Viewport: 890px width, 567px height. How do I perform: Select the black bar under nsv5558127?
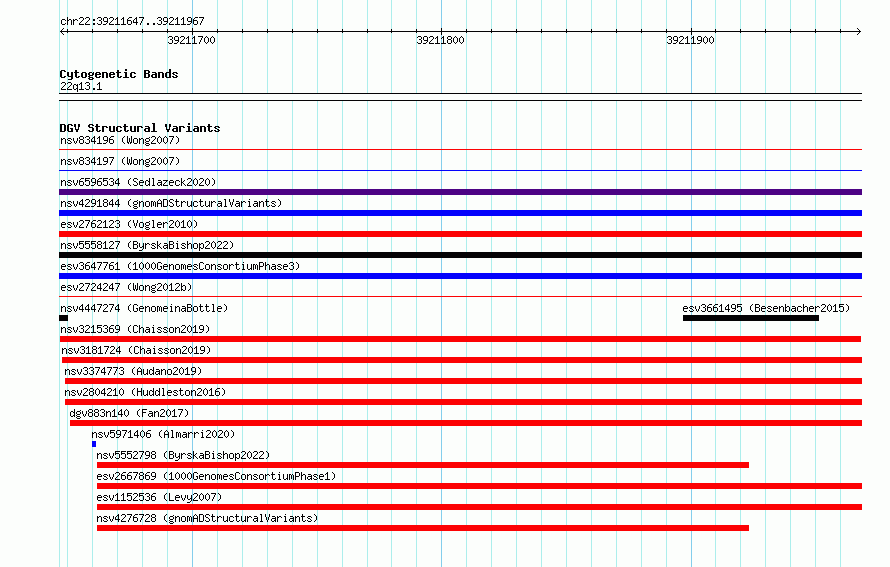(460, 255)
